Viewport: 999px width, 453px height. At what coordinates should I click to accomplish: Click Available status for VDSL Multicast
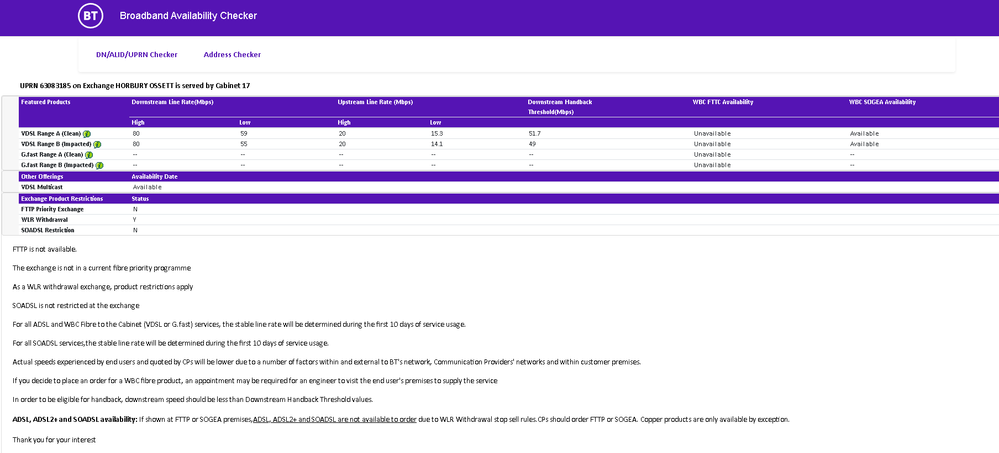(147, 187)
